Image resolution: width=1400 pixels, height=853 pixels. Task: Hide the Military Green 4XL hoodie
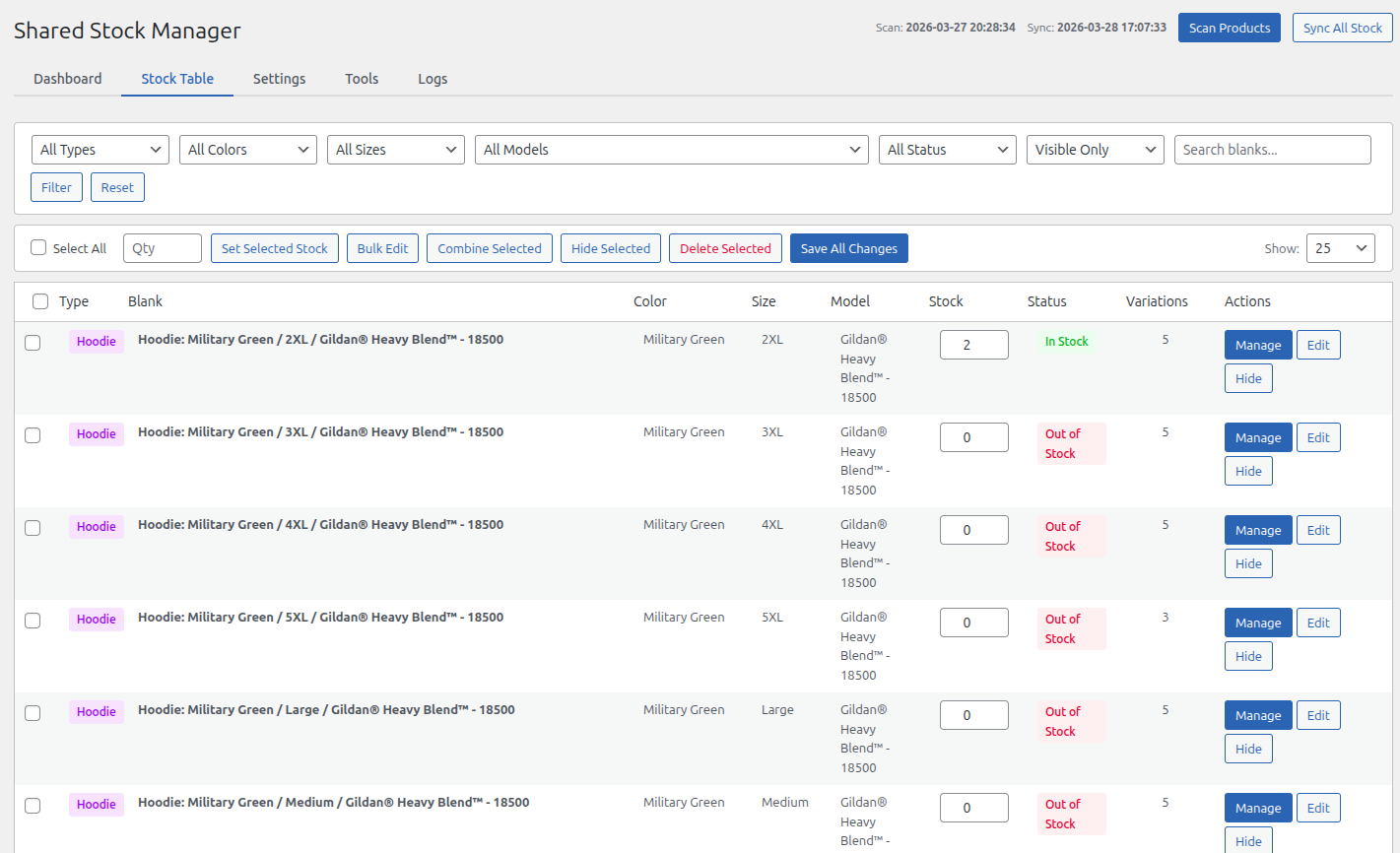(x=1248, y=563)
